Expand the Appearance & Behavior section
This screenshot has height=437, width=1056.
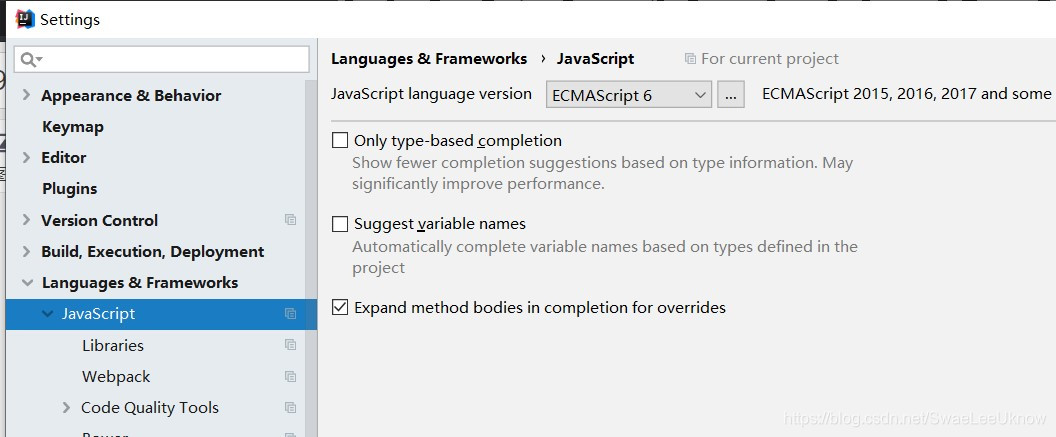[26, 95]
